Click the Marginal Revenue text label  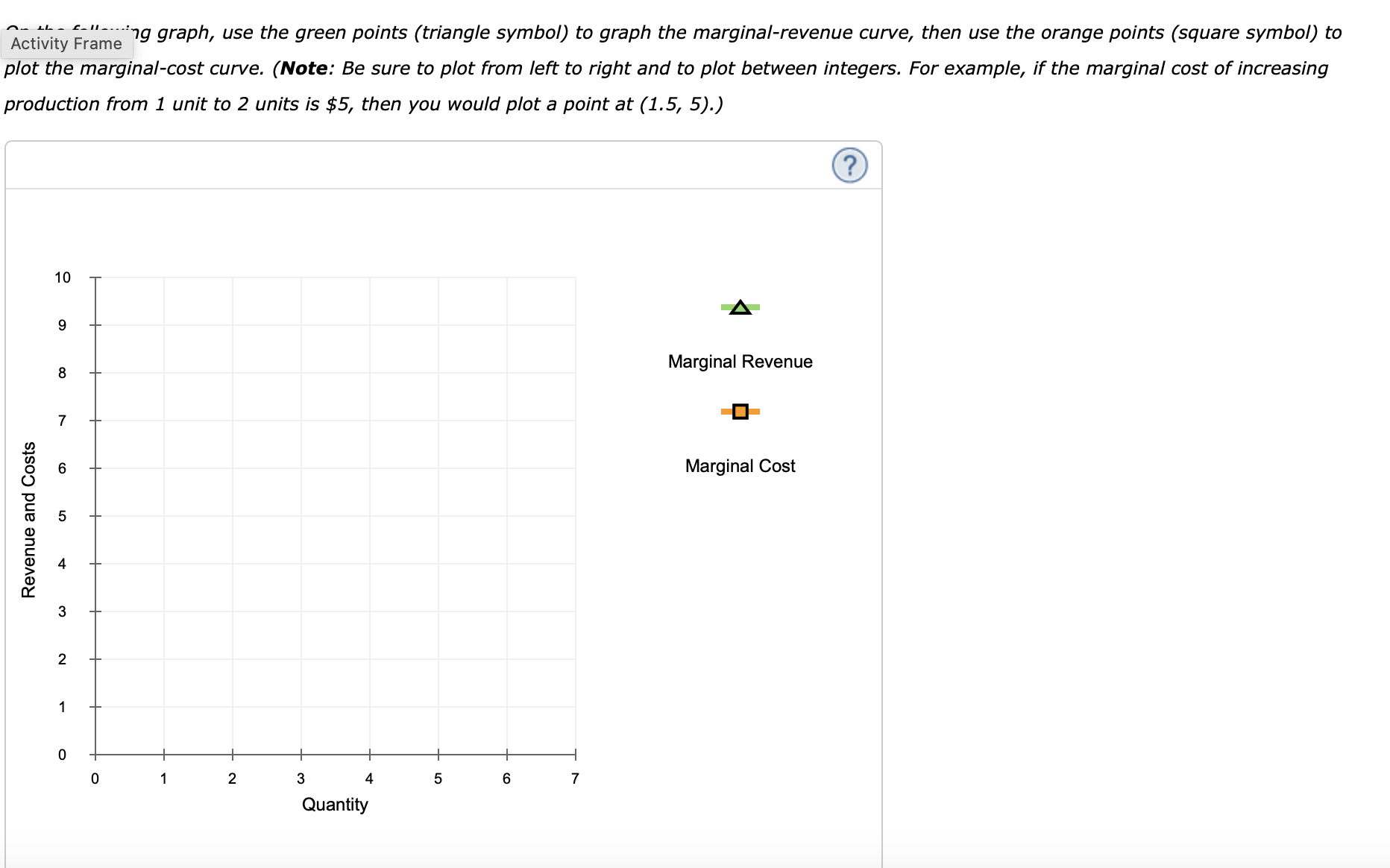[x=739, y=361]
